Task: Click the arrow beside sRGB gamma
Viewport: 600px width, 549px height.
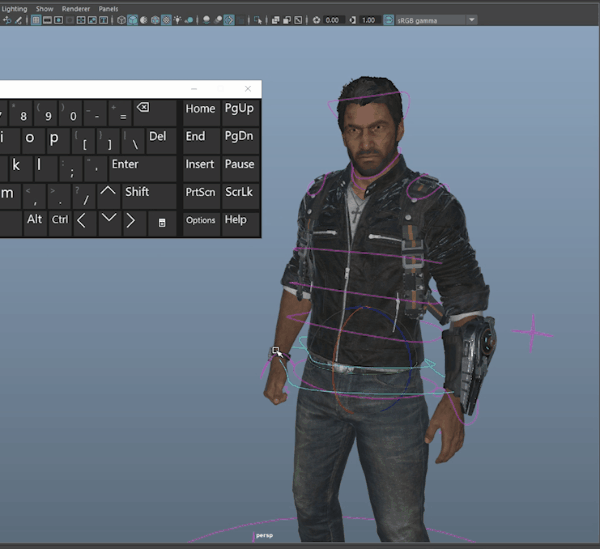Action: point(472,20)
